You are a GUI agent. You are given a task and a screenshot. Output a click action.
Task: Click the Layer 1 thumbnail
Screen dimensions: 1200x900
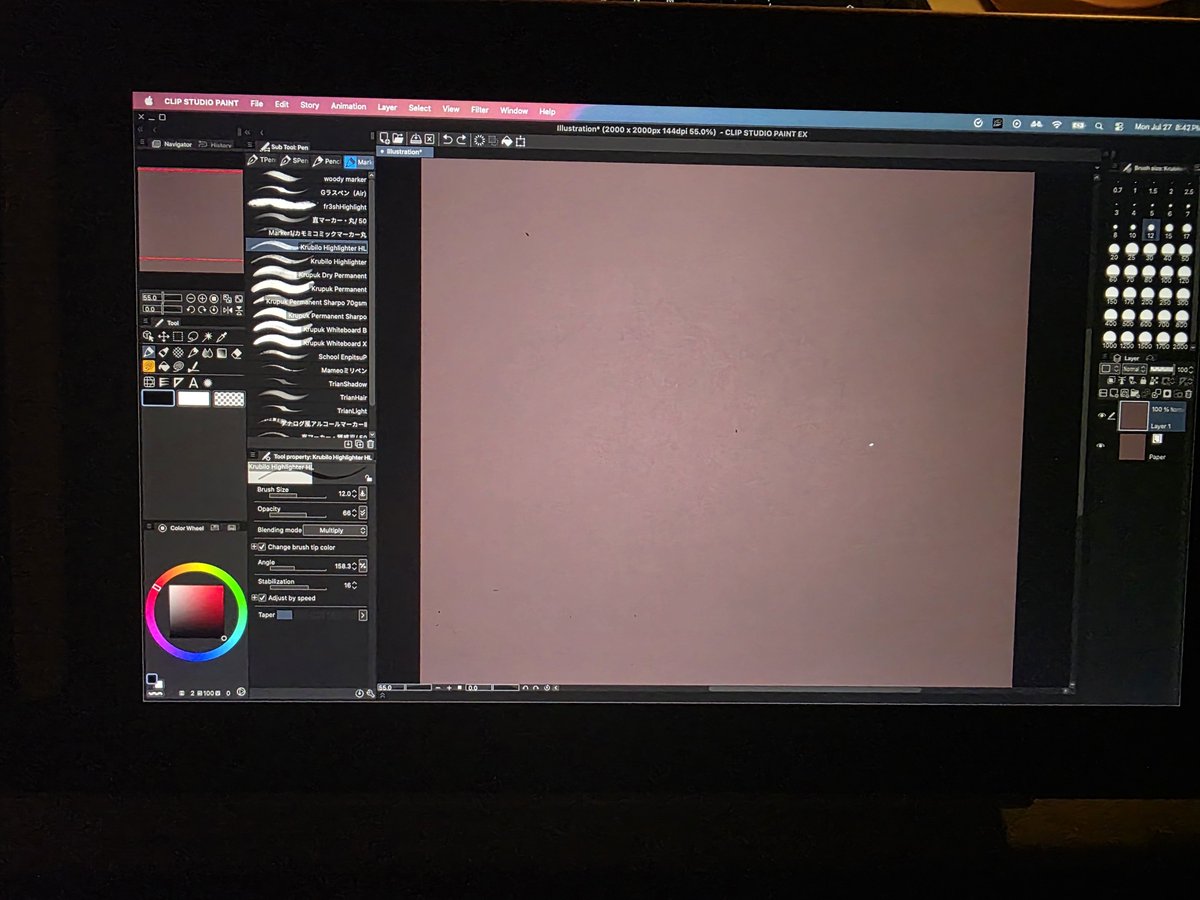tap(1134, 416)
